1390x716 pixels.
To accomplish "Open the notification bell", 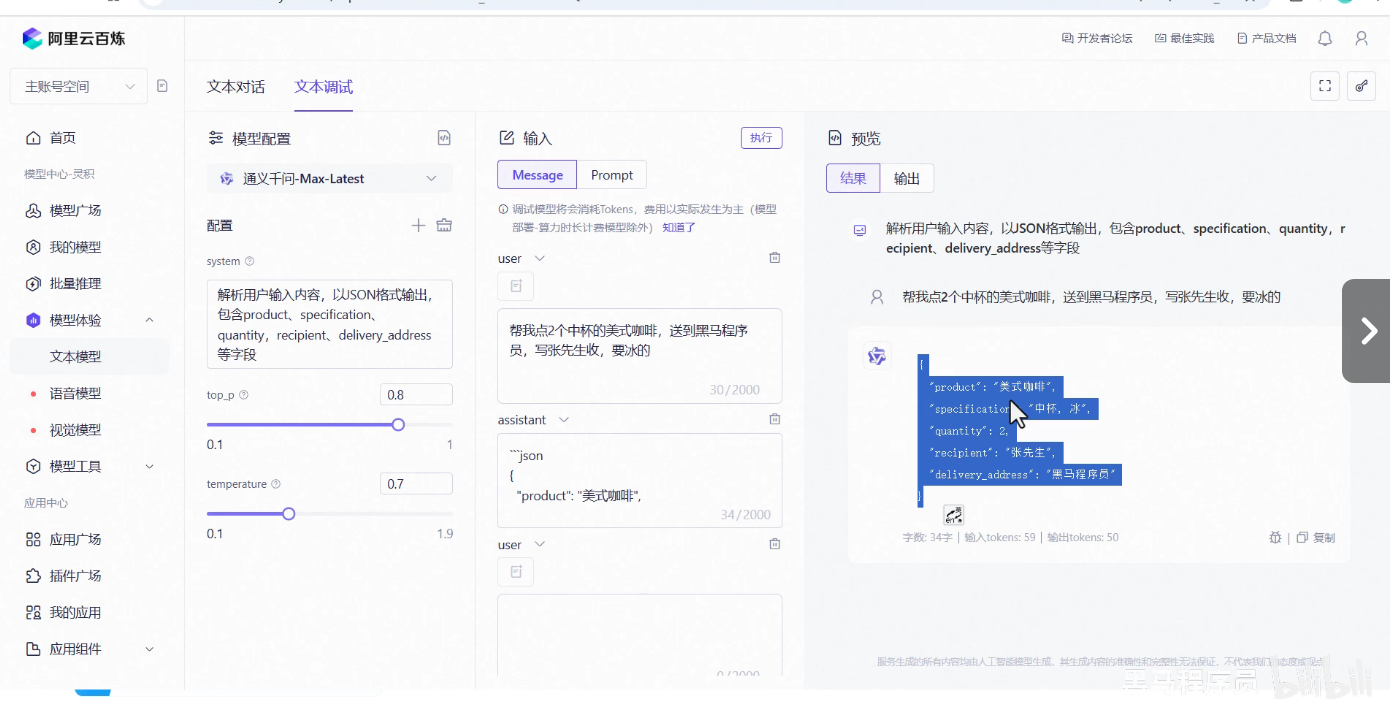I will pos(1325,38).
